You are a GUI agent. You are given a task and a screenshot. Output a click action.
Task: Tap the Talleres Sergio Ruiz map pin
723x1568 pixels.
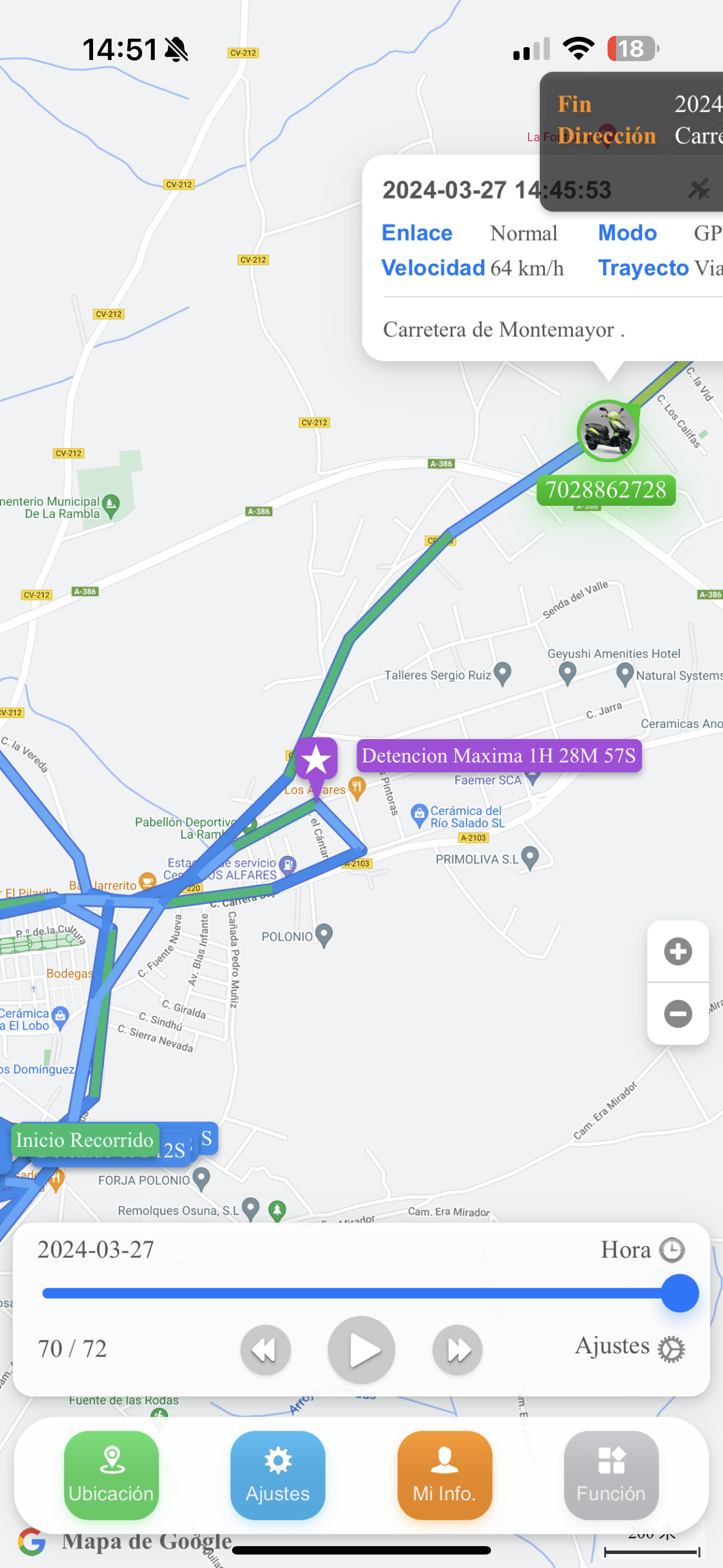tap(502, 673)
